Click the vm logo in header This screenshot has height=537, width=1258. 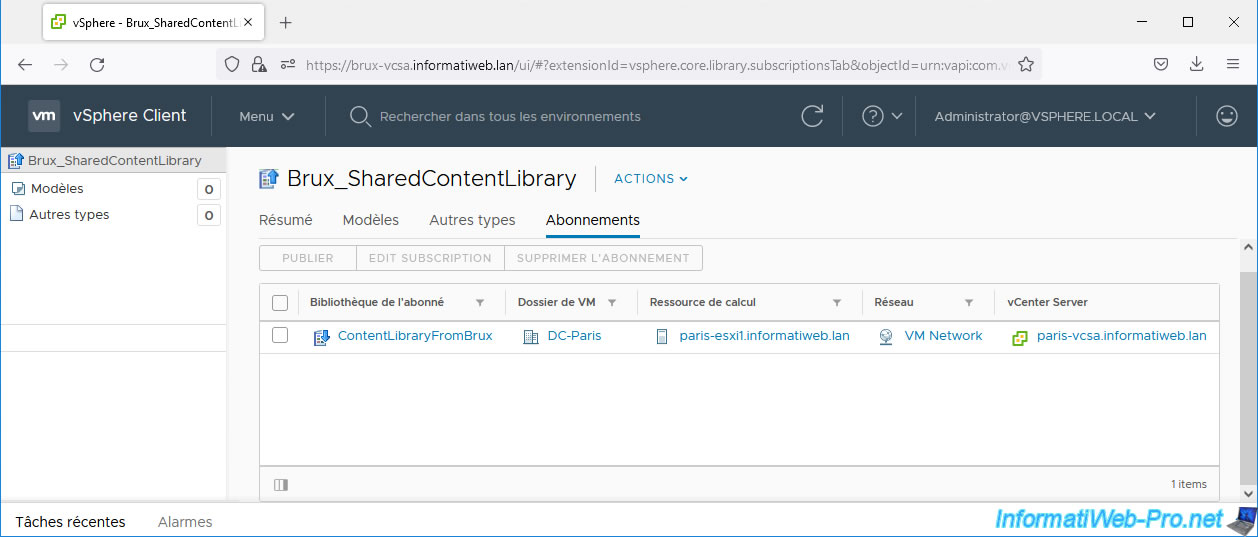44,116
